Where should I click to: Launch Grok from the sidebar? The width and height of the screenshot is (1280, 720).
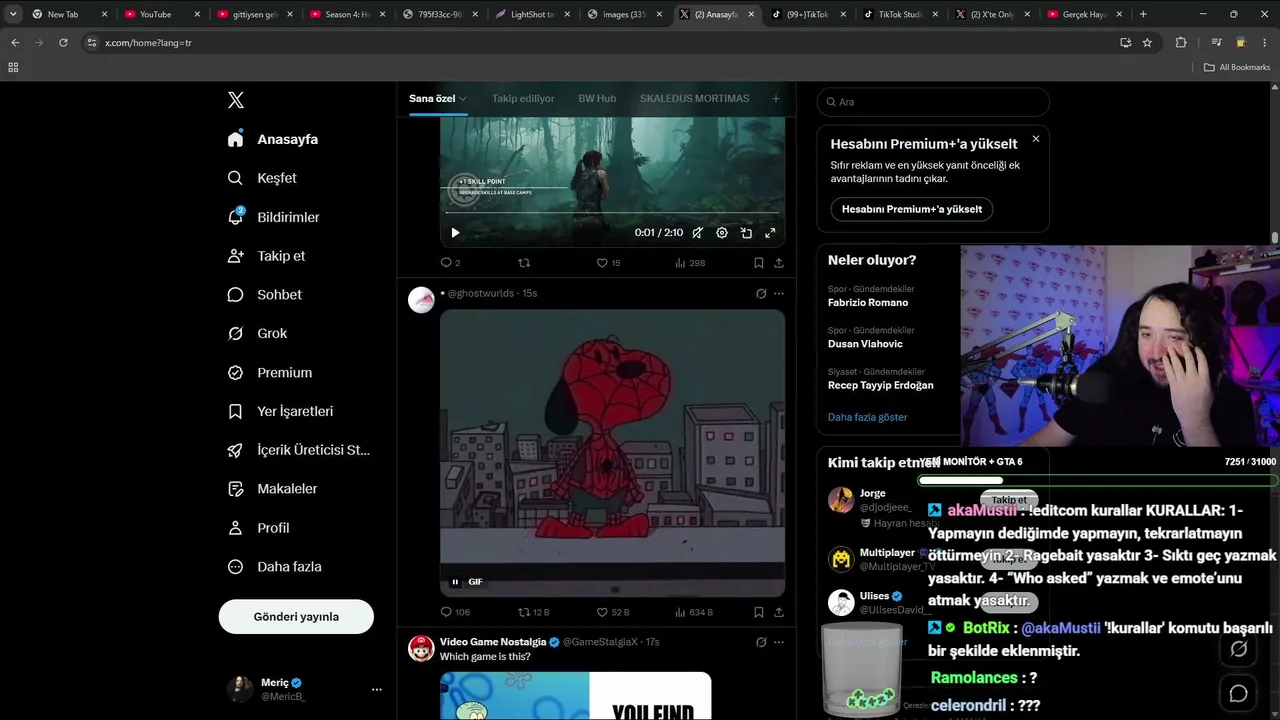pyautogui.click(x=258, y=333)
